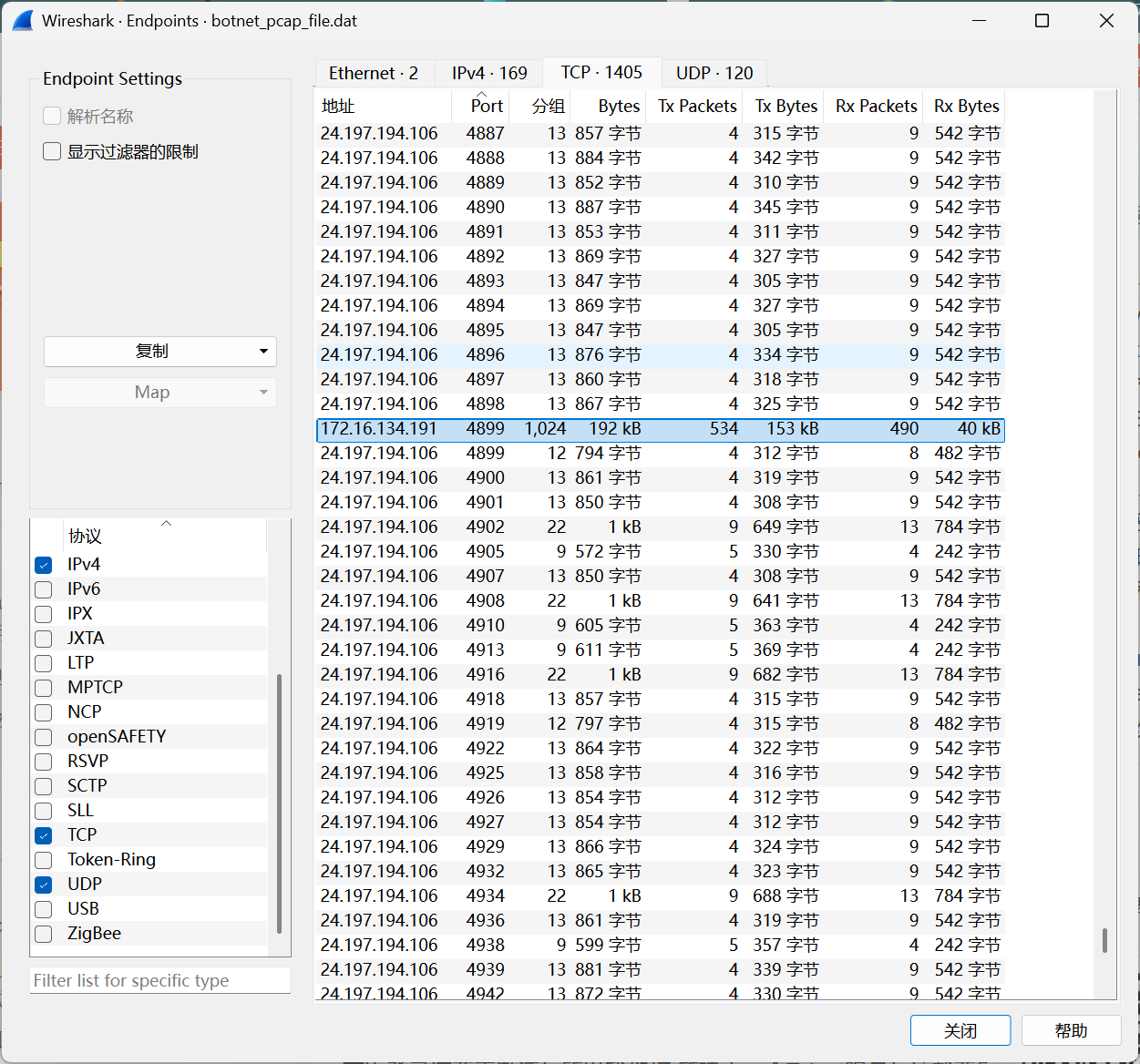Click the protocol list vertical scrollbar
Viewport: 1140px width, 1064px height.
point(278,803)
